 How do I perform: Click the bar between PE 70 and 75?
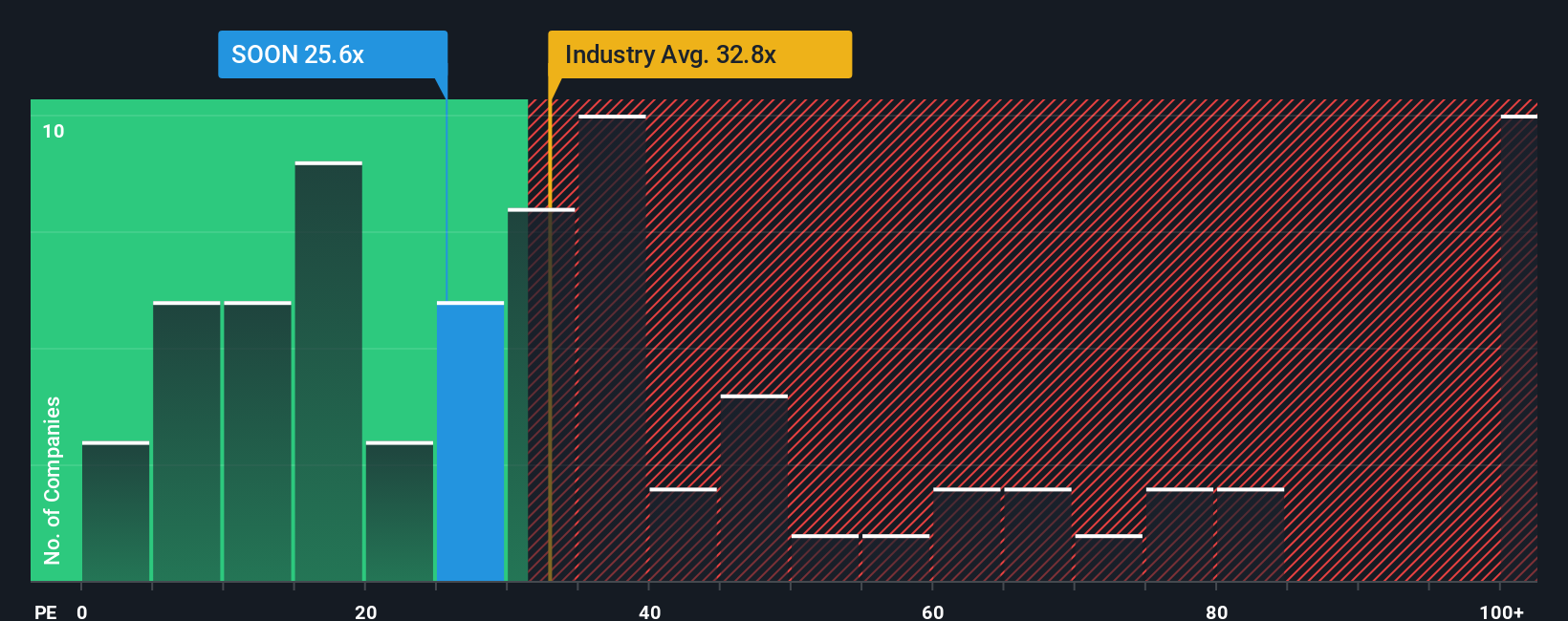click(x=1109, y=558)
